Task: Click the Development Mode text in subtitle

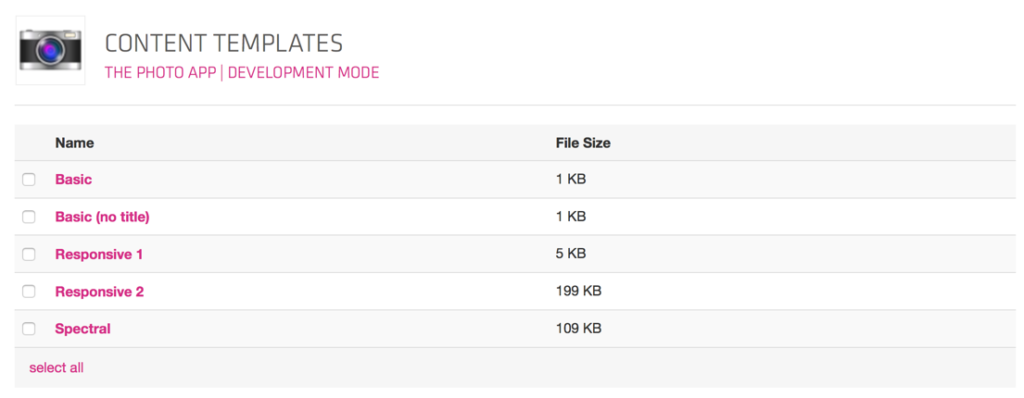Action: pyautogui.click(x=304, y=73)
